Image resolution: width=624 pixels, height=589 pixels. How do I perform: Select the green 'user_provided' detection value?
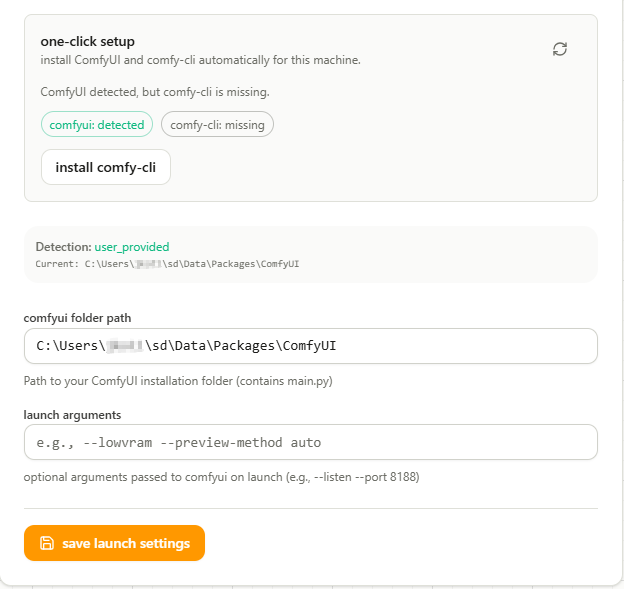coord(132,247)
